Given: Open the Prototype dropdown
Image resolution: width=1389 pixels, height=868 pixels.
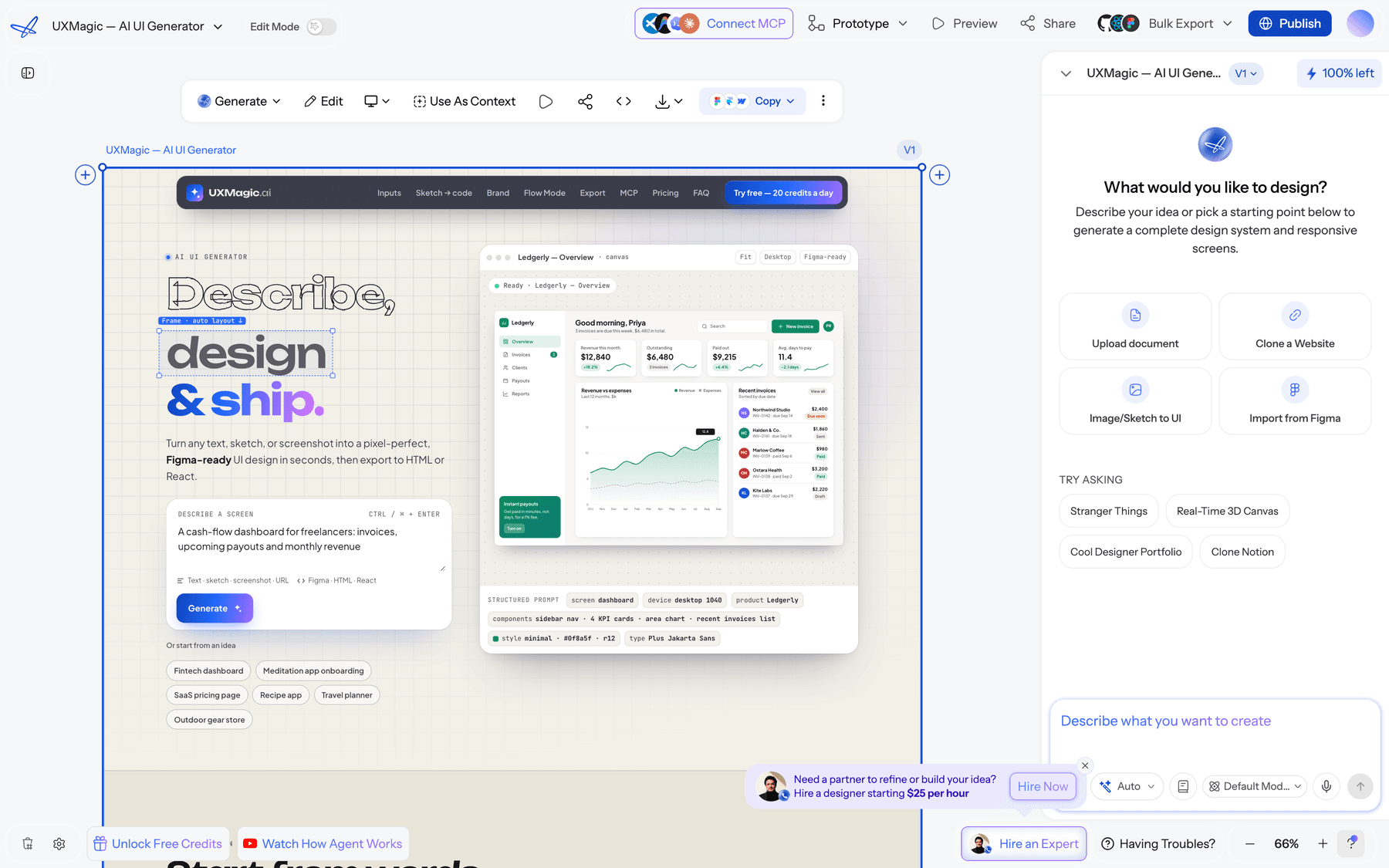Looking at the screenshot, I should click(857, 24).
